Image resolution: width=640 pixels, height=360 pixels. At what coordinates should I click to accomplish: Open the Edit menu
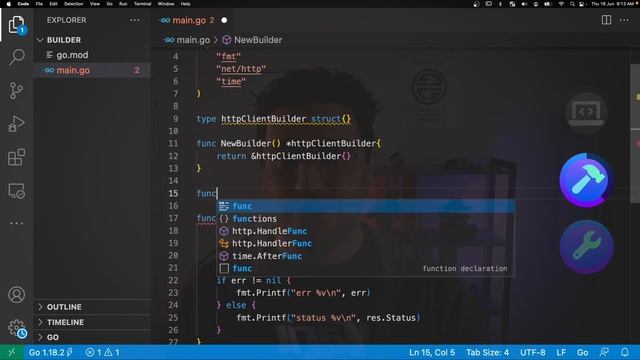53,4
